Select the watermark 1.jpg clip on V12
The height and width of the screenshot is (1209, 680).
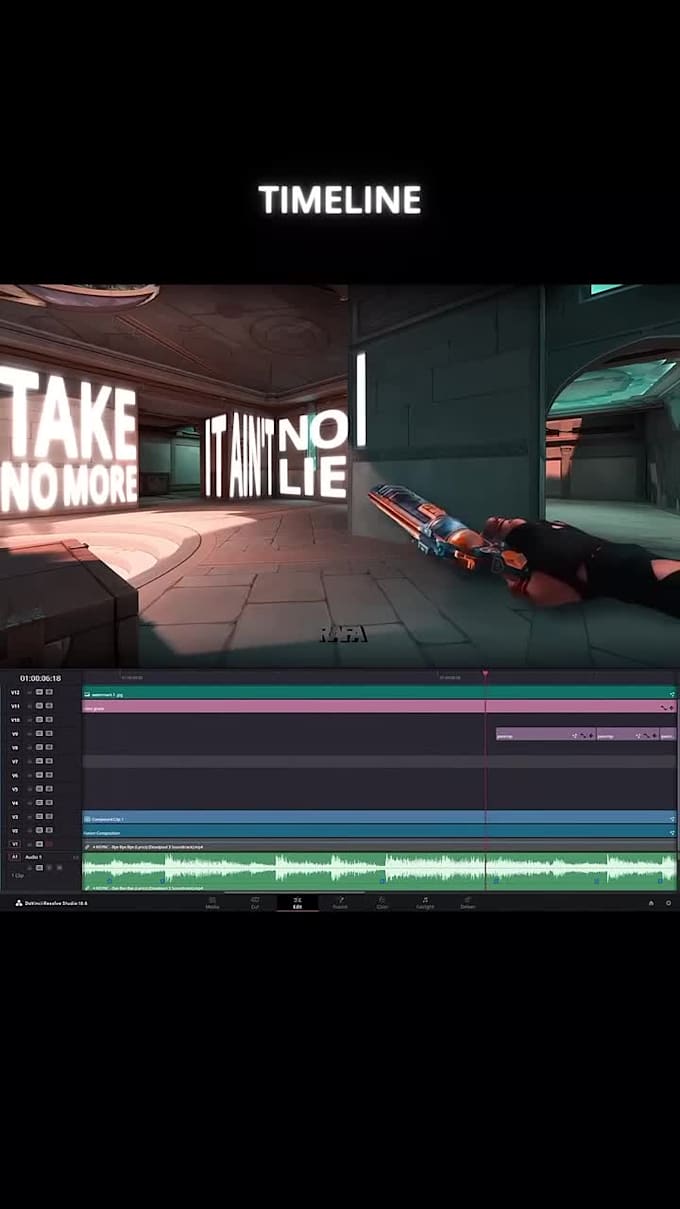(x=379, y=693)
